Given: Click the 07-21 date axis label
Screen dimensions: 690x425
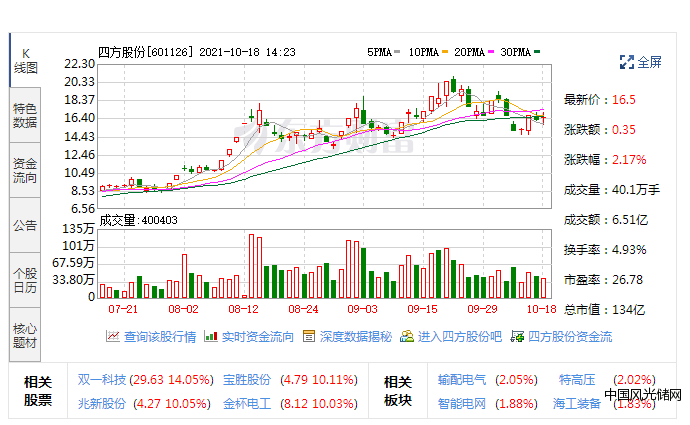Looking at the screenshot, I should (123, 309).
